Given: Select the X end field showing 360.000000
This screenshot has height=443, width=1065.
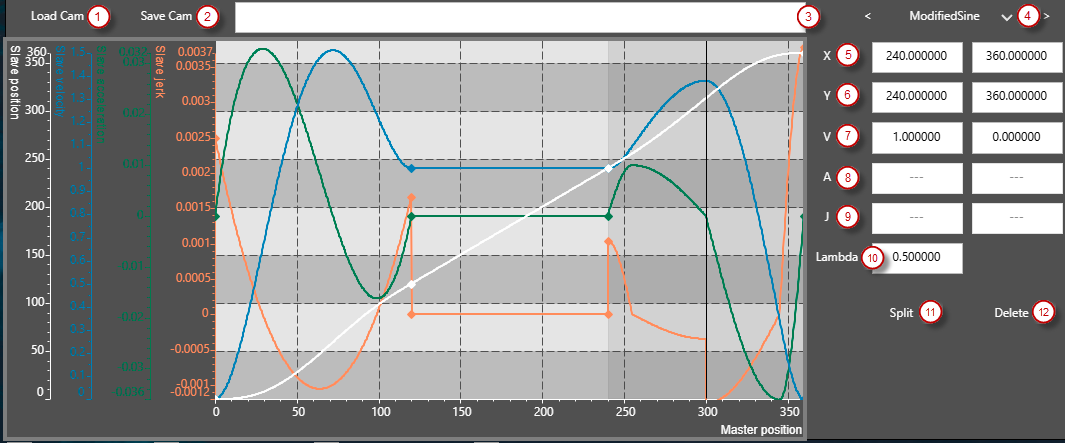Looking at the screenshot, I should [1016, 56].
